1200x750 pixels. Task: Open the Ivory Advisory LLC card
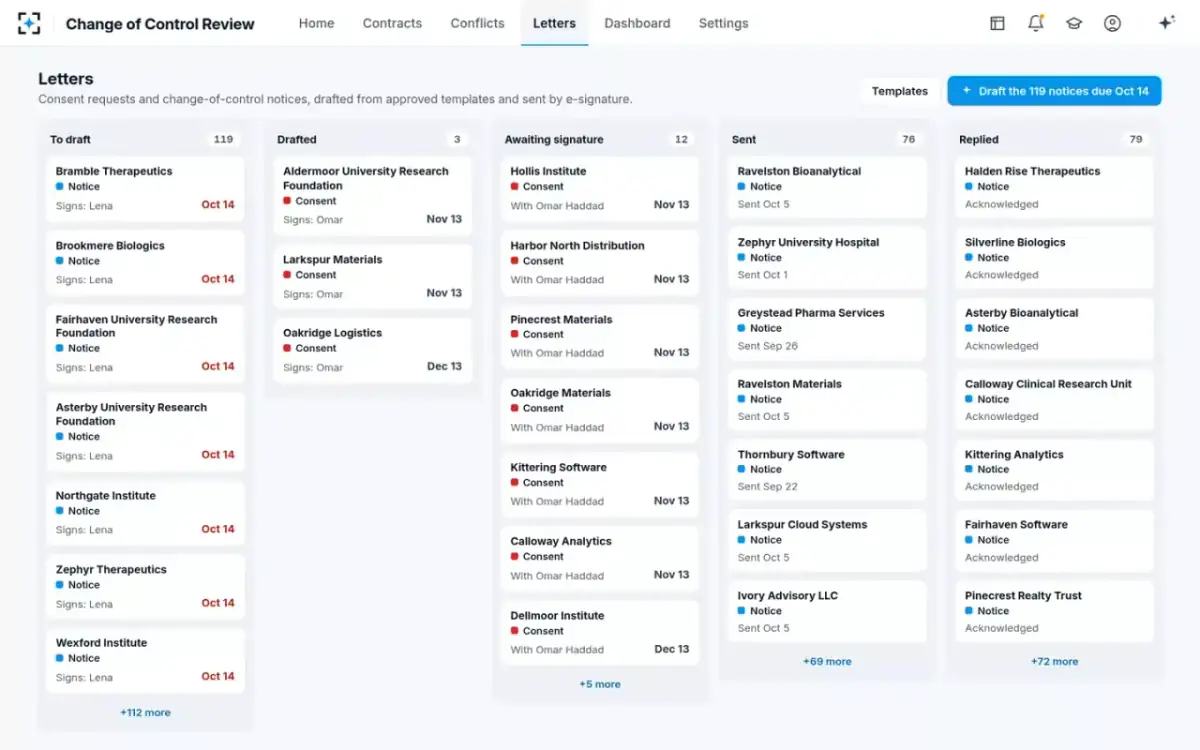[x=827, y=612]
